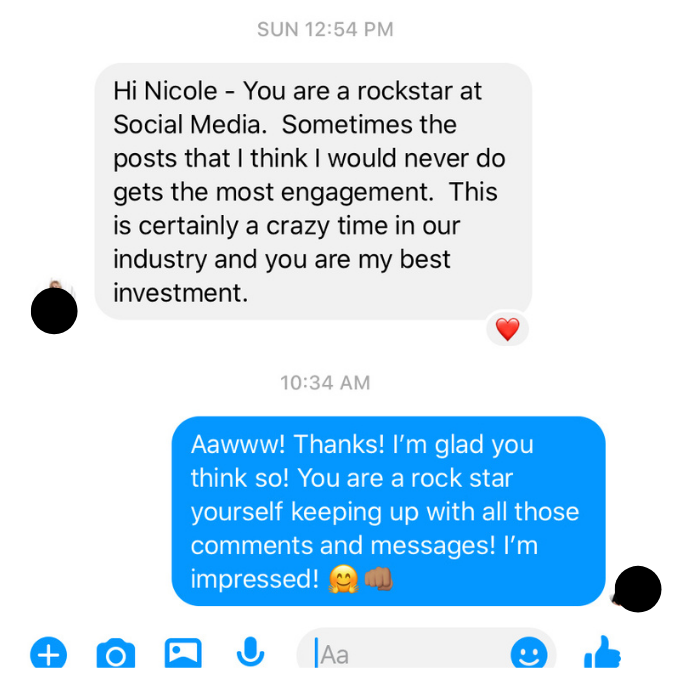Send a thumbs-up like
This screenshot has height=695, width=674.
(x=602, y=652)
